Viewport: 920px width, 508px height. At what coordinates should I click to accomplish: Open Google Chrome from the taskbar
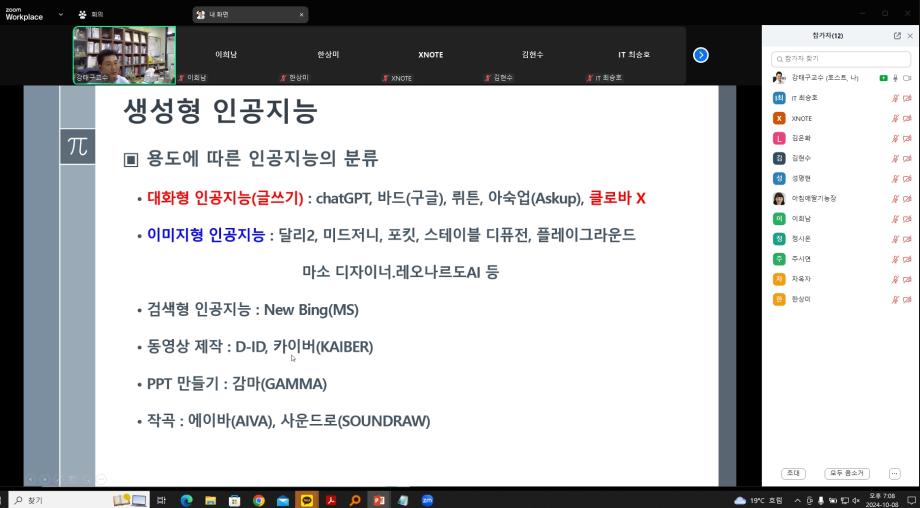258,500
